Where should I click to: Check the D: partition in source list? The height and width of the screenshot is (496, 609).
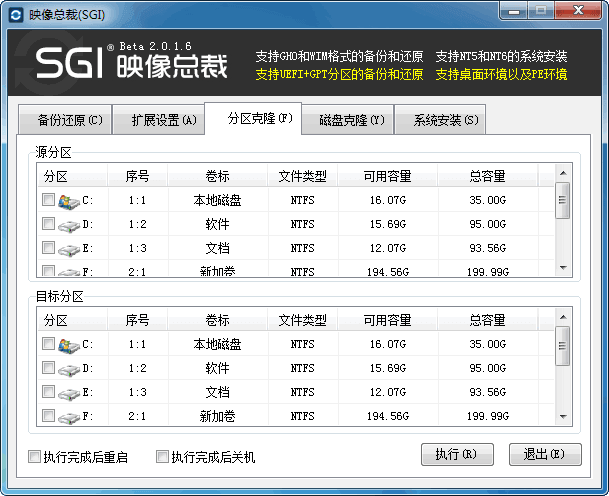48,224
